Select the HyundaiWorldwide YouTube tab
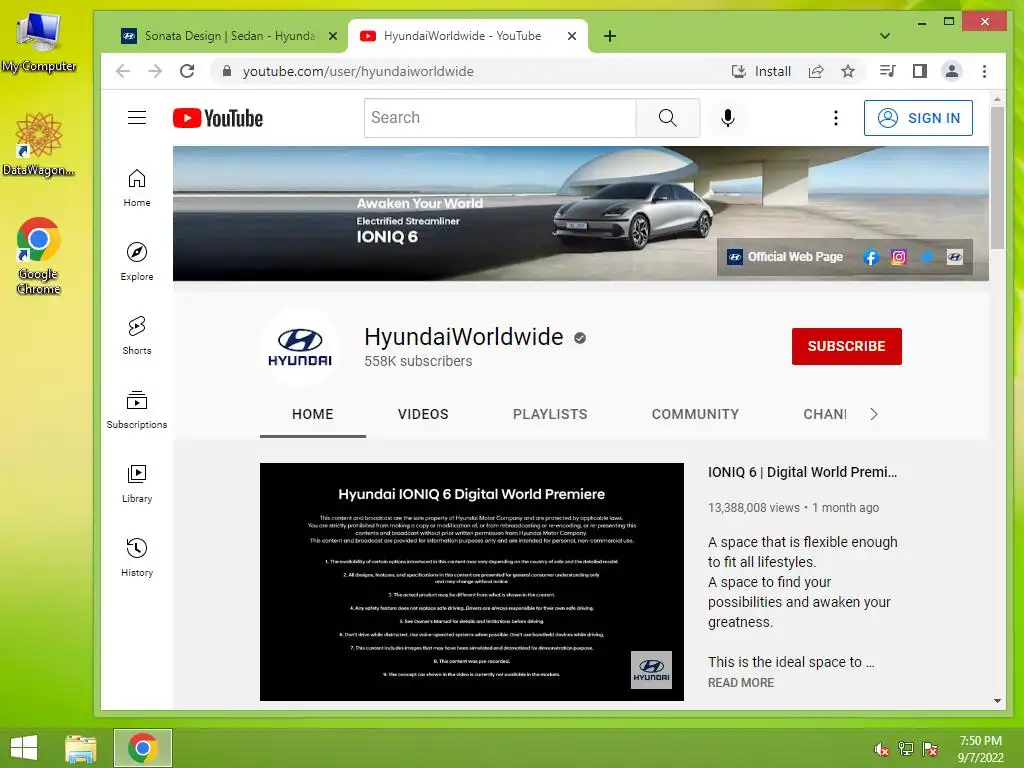The width and height of the screenshot is (1024, 768). [461, 36]
